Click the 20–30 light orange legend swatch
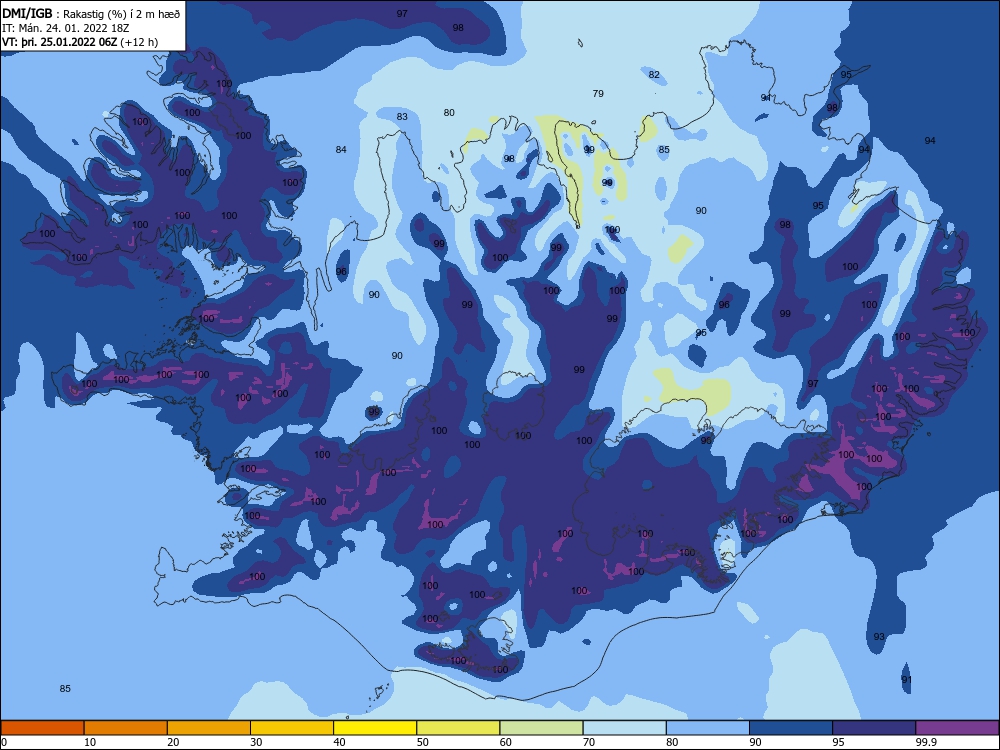 pyautogui.click(x=209, y=728)
